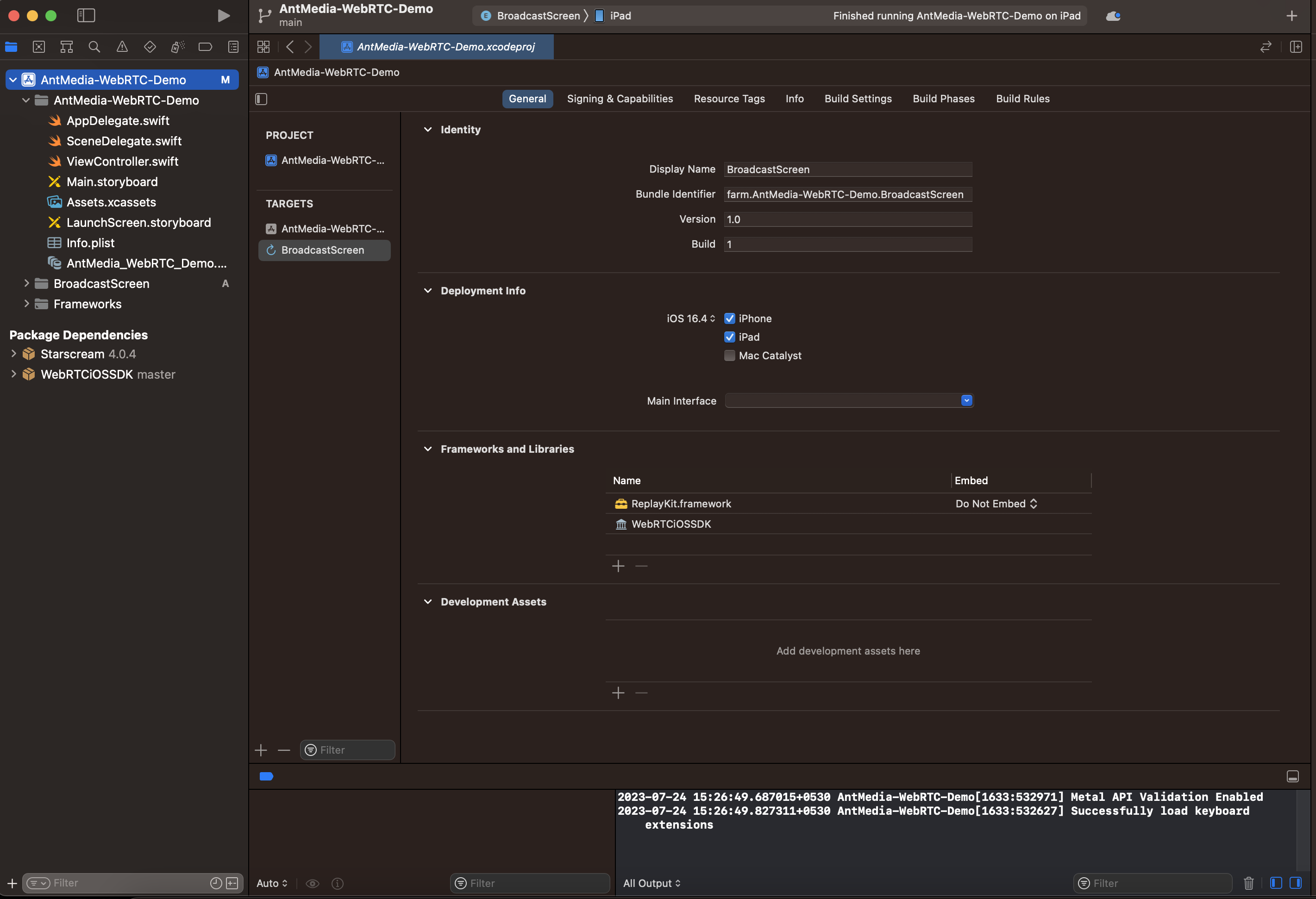Expand the Frameworks folder
The width and height of the screenshot is (1316, 899).
(x=26, y=304)
